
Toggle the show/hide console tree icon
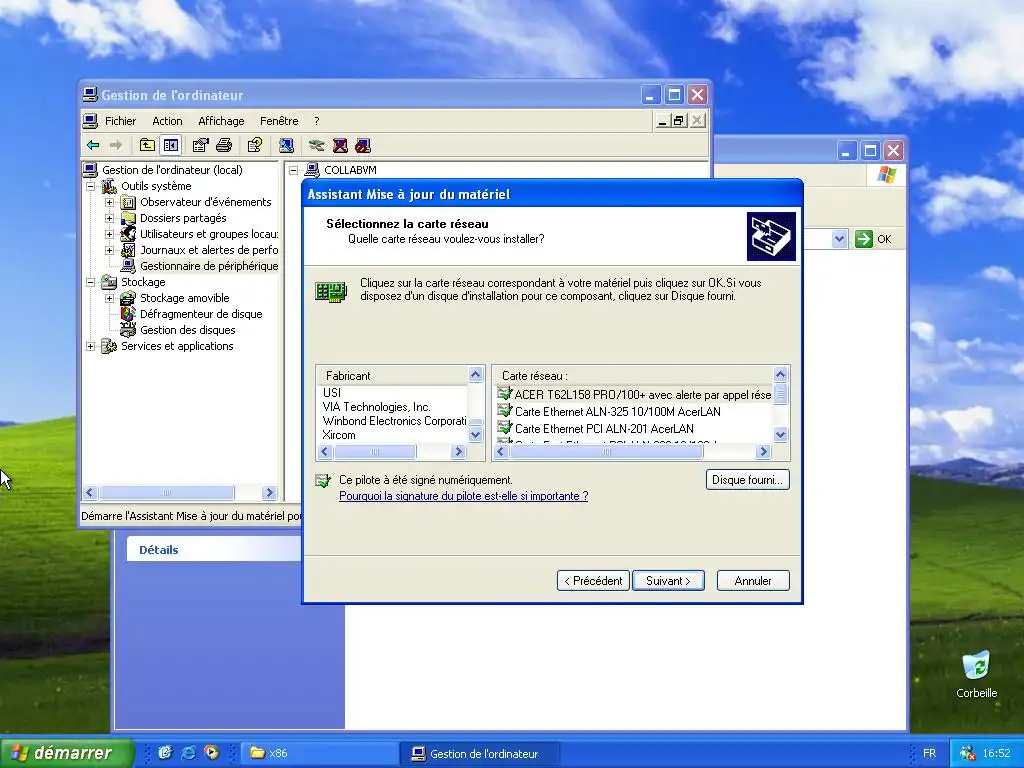pos(171,145)
